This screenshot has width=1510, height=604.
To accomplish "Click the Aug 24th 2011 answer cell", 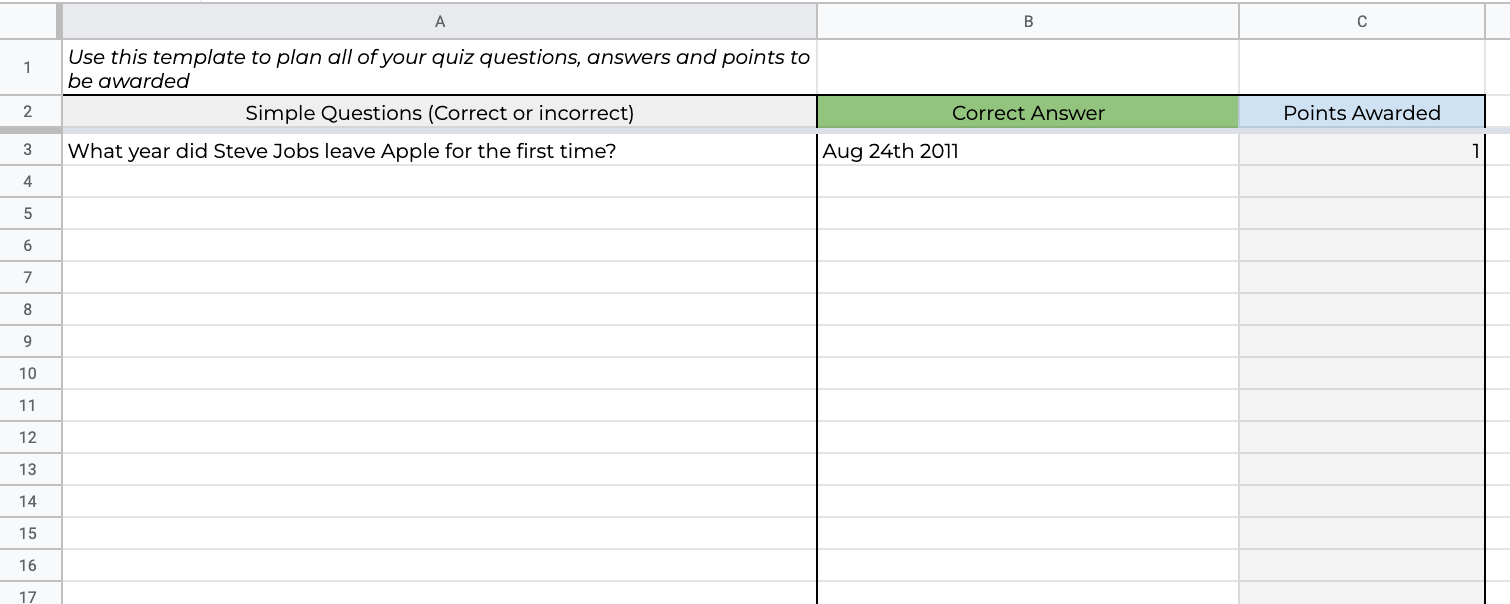I will pyautogui.click(x=1028, y=149).
